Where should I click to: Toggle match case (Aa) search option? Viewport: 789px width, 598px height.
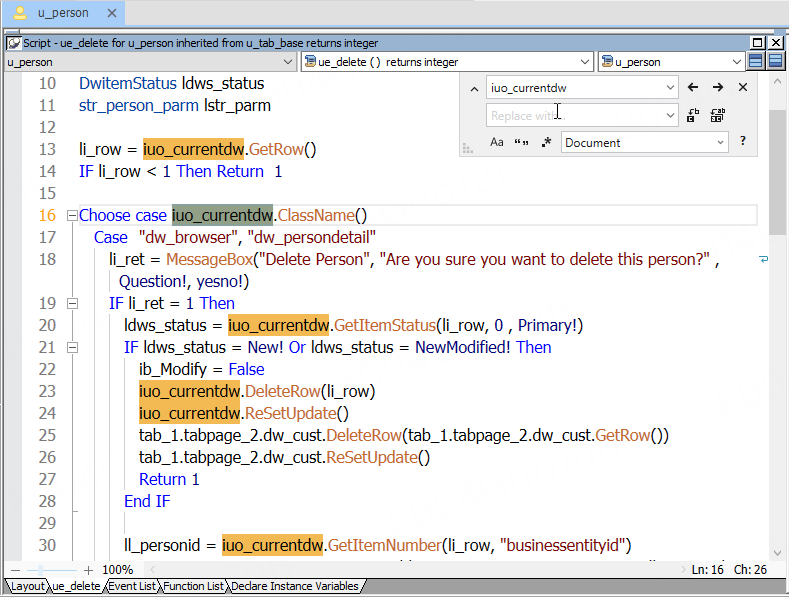pyautogui.click(x=497, y=143)
